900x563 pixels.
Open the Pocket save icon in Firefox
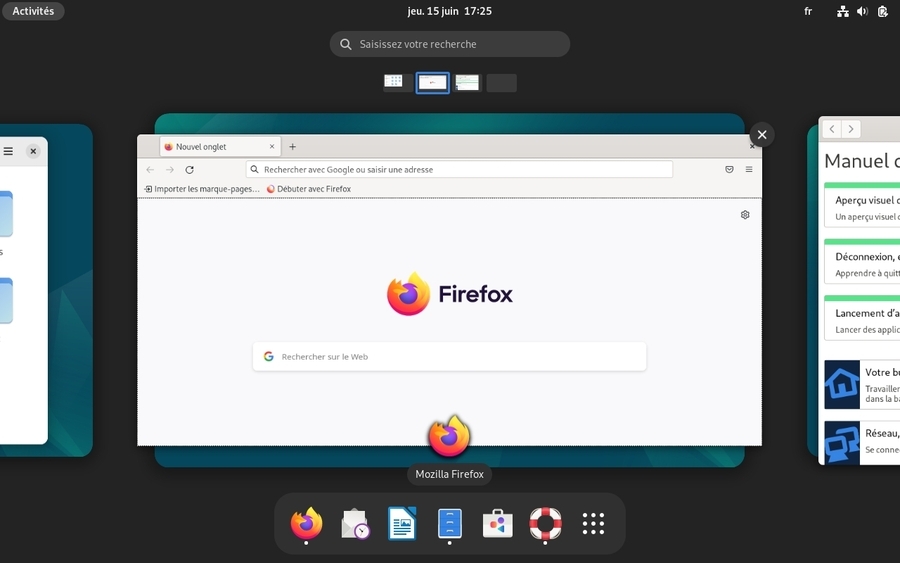click(729, 169)
